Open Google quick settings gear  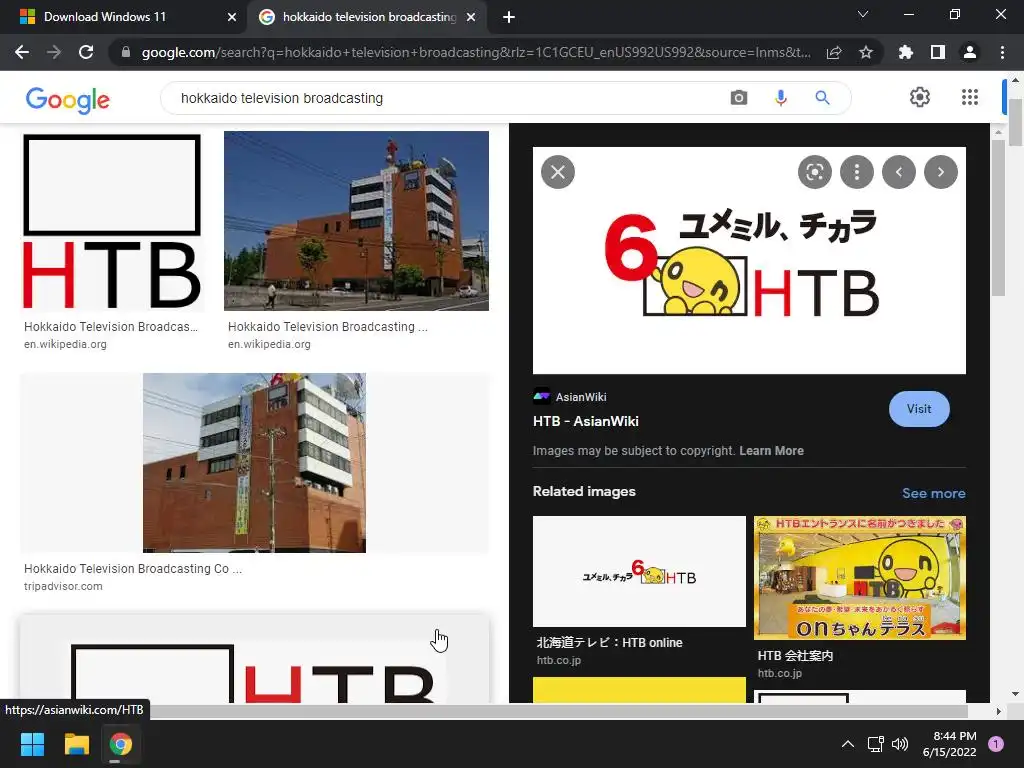920,97
